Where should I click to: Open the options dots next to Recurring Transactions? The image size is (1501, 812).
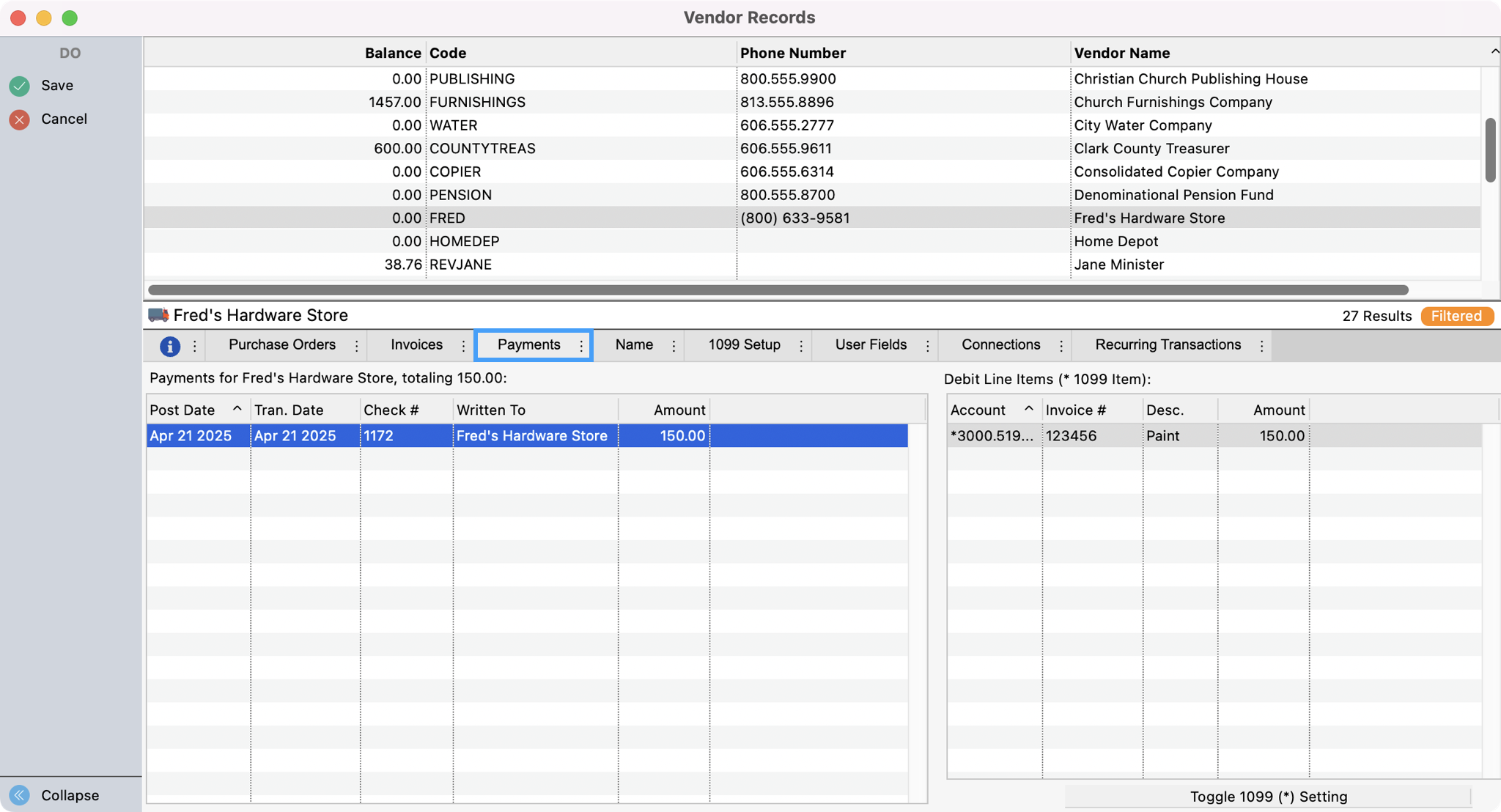[1261, 346]
